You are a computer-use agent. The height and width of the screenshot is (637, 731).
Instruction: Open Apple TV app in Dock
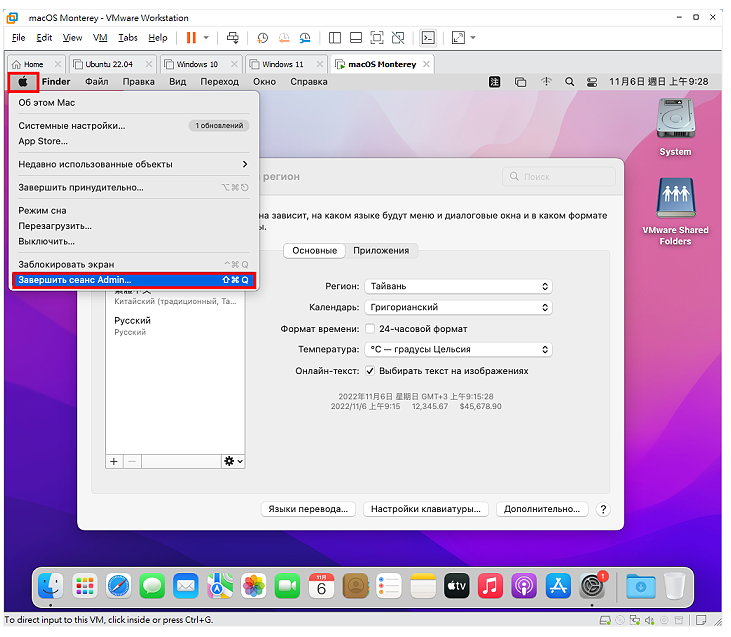point(456,585)
